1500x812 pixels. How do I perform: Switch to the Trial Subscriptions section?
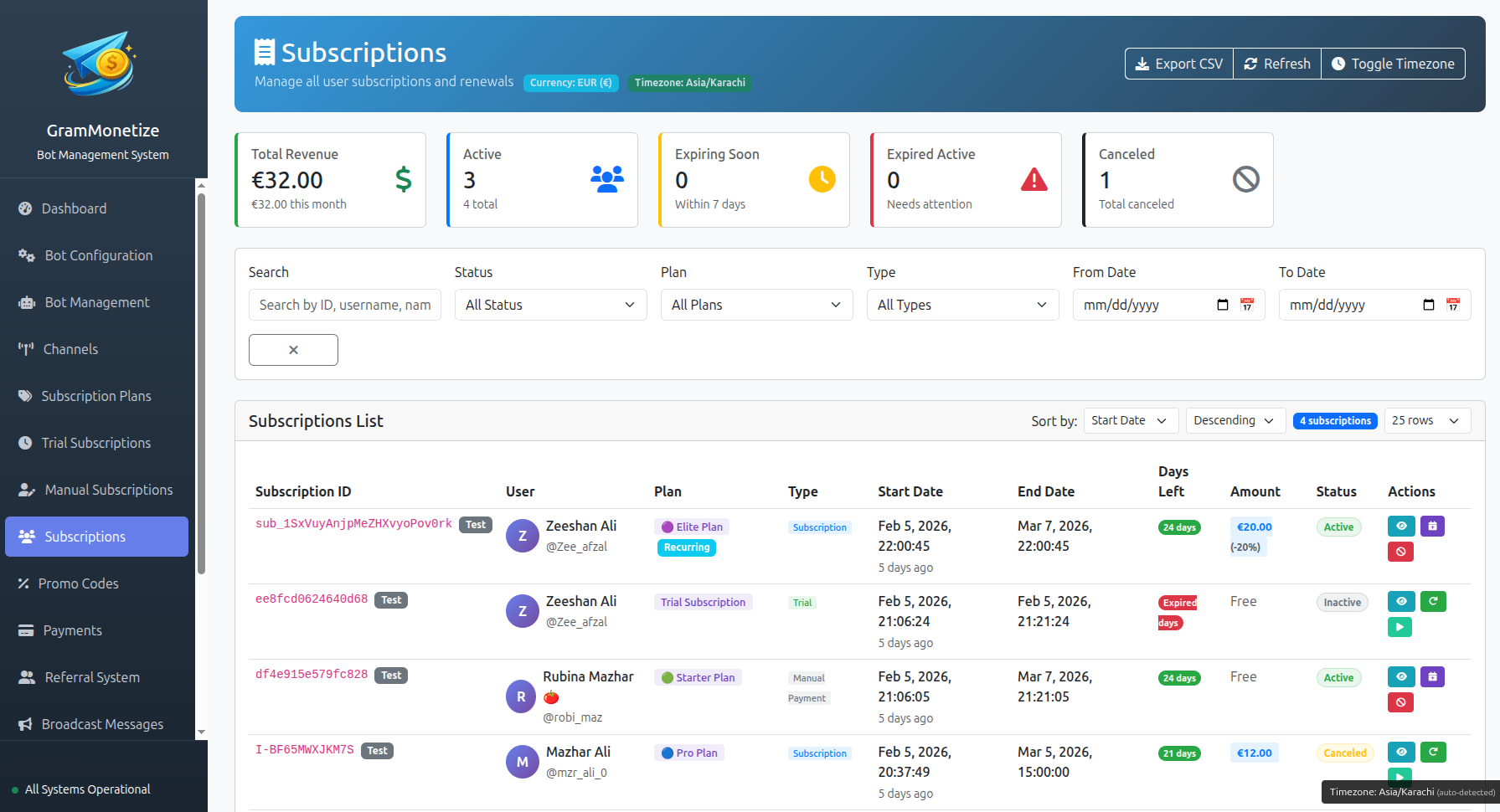point(95,443)
